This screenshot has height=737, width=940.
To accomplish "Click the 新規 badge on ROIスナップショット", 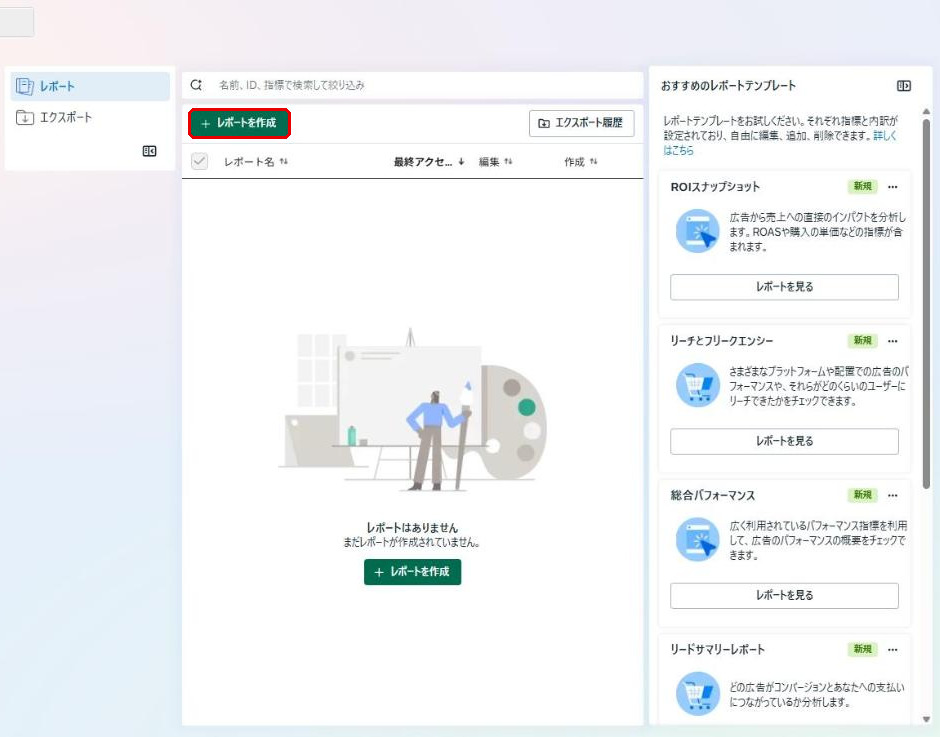I will point(863,186).
